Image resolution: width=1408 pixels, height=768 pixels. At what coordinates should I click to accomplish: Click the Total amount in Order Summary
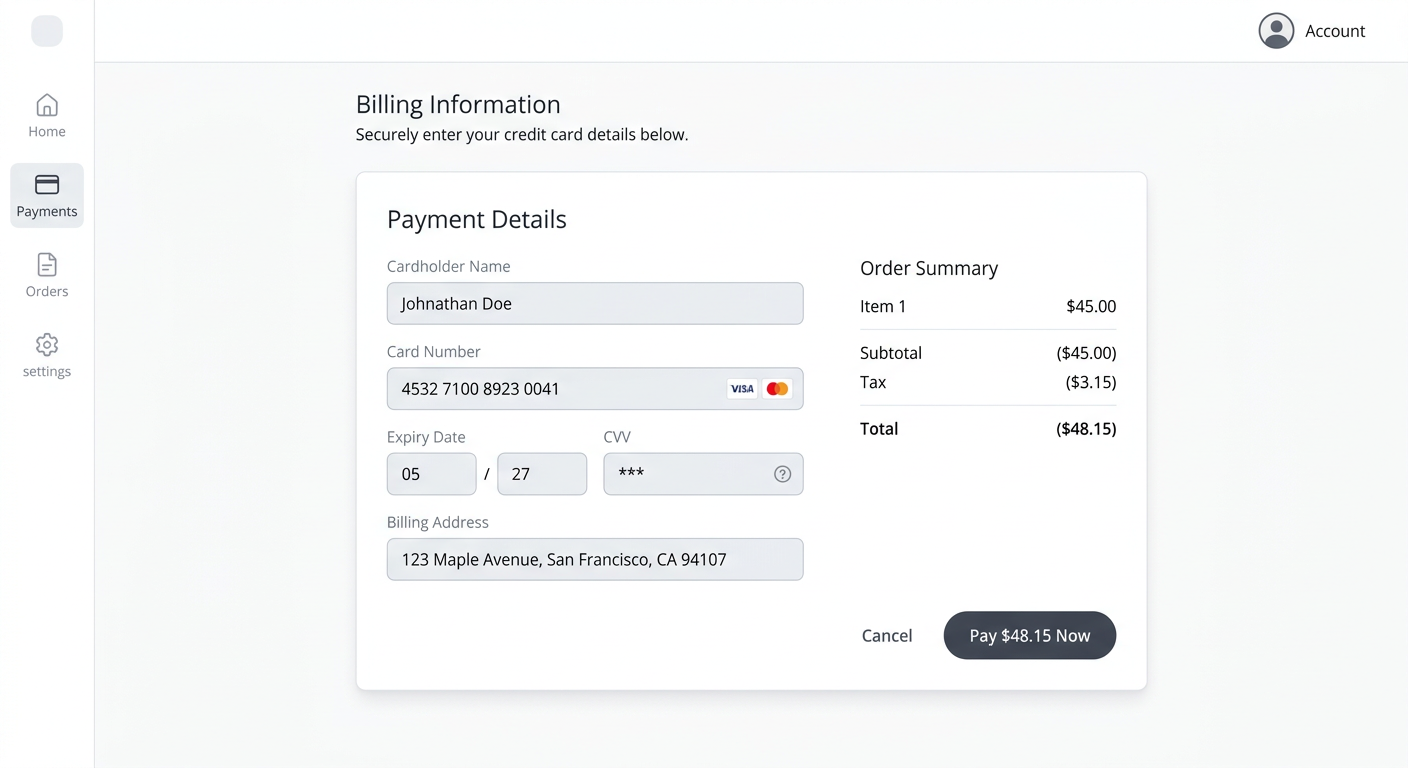1086,429
